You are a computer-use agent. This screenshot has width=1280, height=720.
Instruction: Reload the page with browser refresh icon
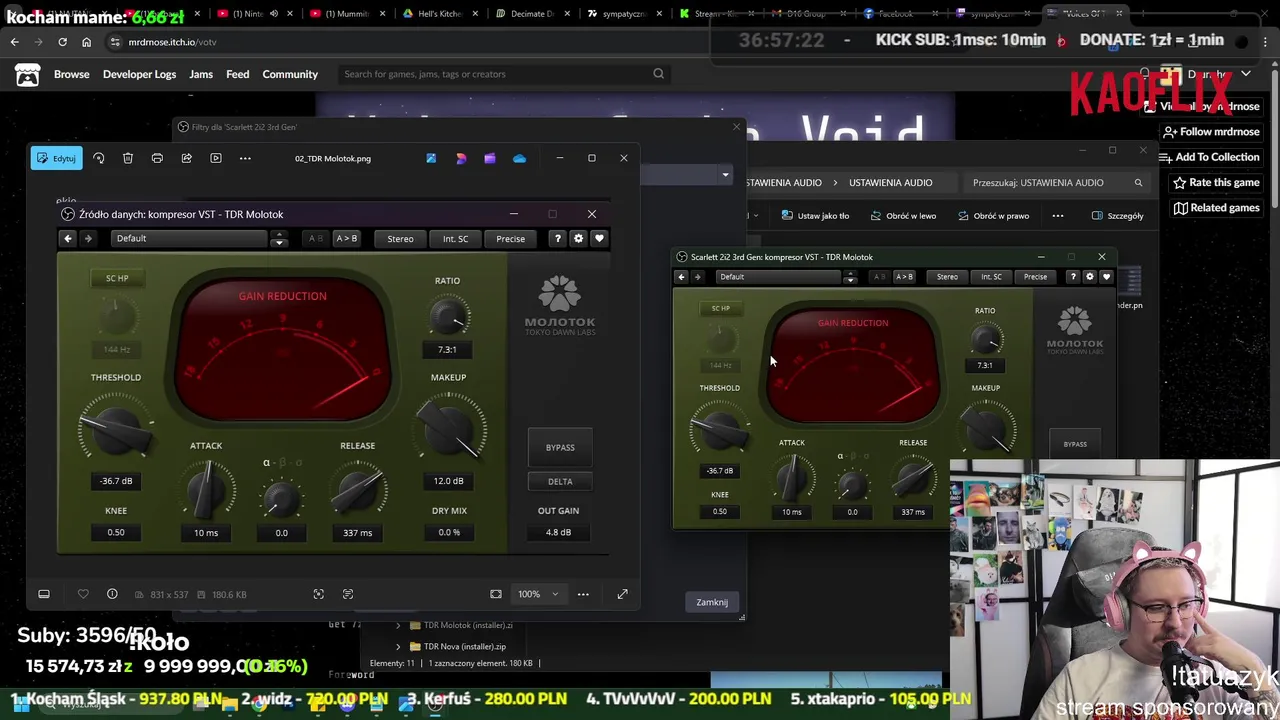[x=62, y=42]
